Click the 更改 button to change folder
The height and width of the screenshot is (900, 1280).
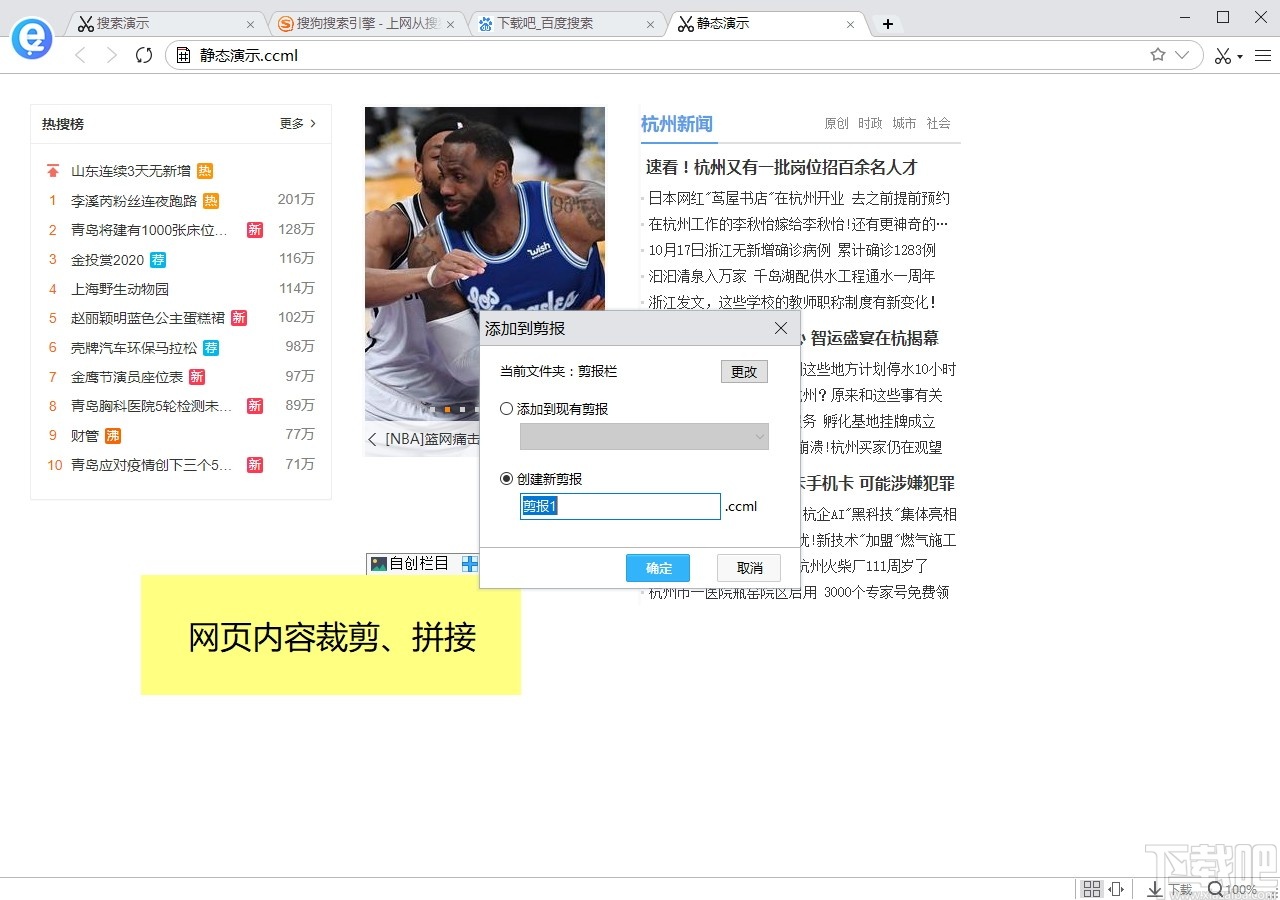[x=744, y=370]
